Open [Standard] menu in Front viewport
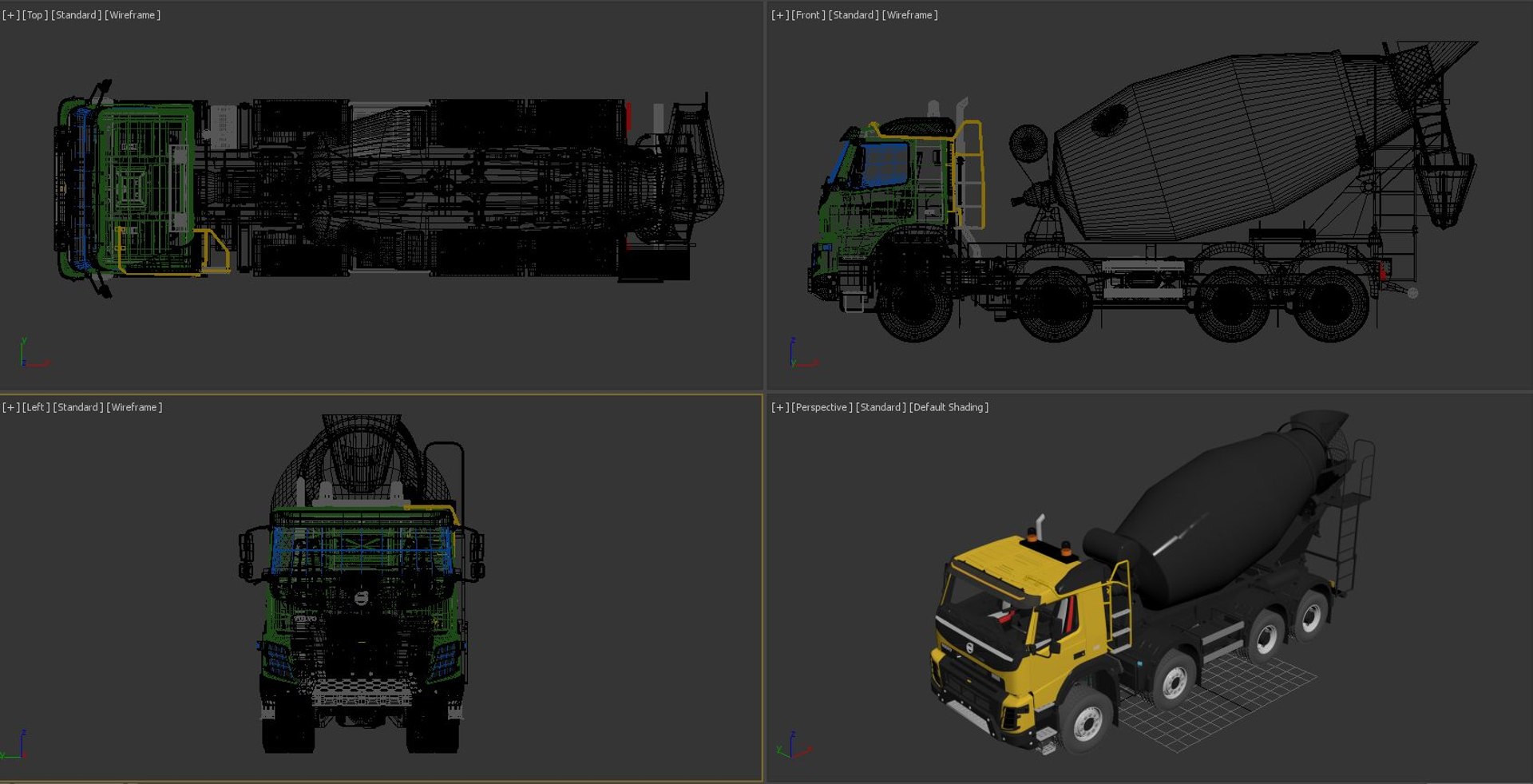This screenshot has height=784, width=1533. (x=854, y=15)
